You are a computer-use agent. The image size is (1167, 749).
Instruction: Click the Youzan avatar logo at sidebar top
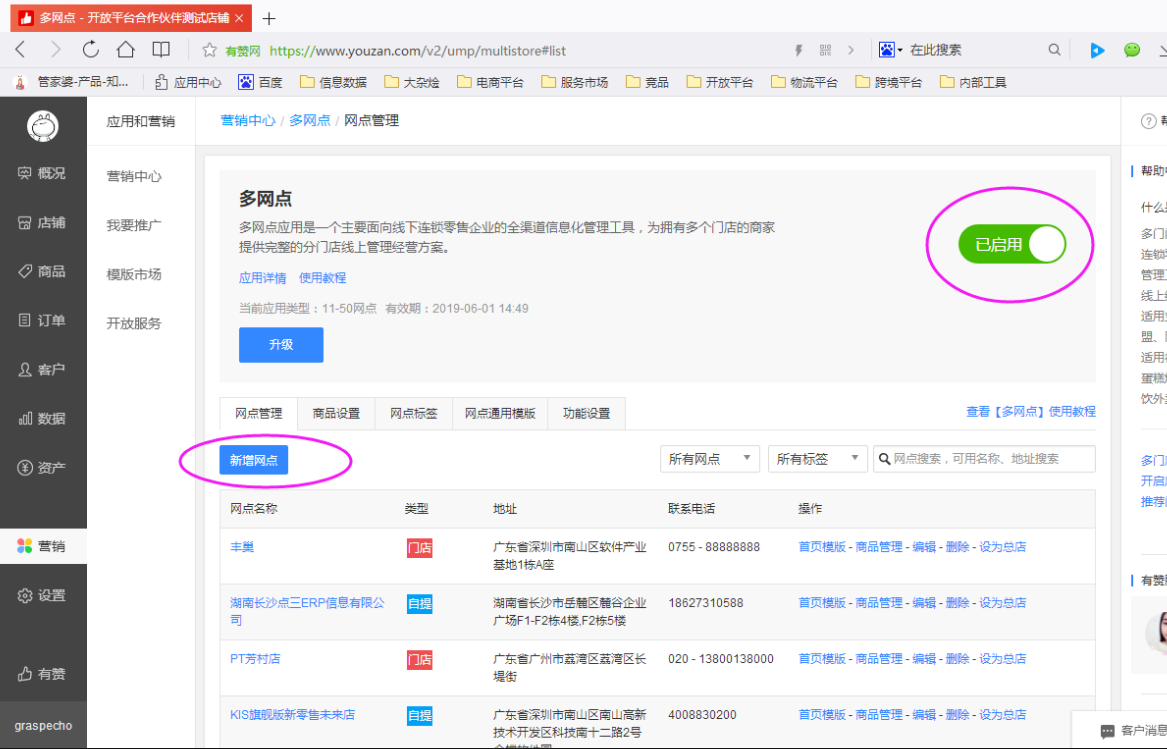(43, 126)
